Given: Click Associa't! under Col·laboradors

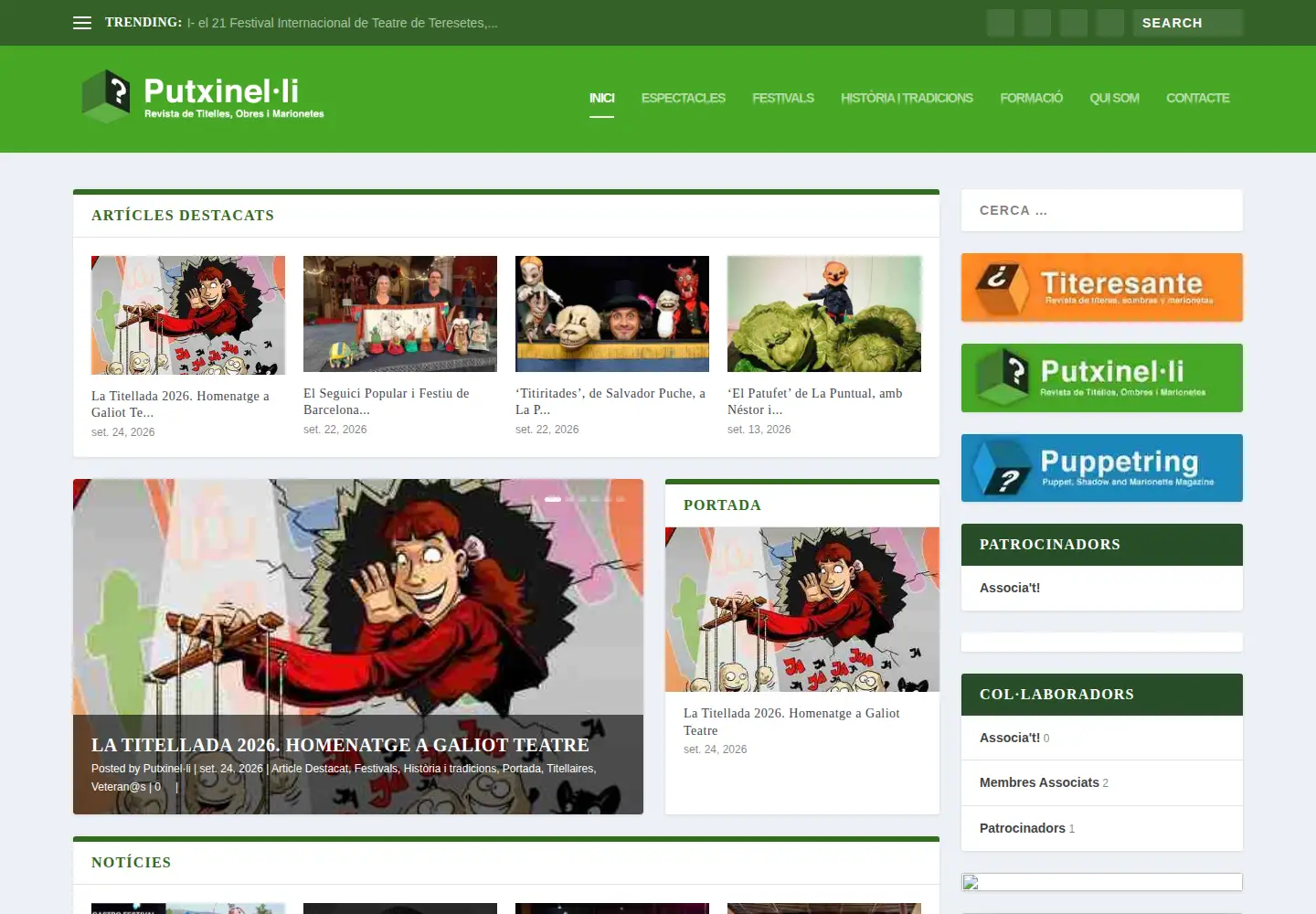Looking at the screenshot, I should coord(1010,738).
